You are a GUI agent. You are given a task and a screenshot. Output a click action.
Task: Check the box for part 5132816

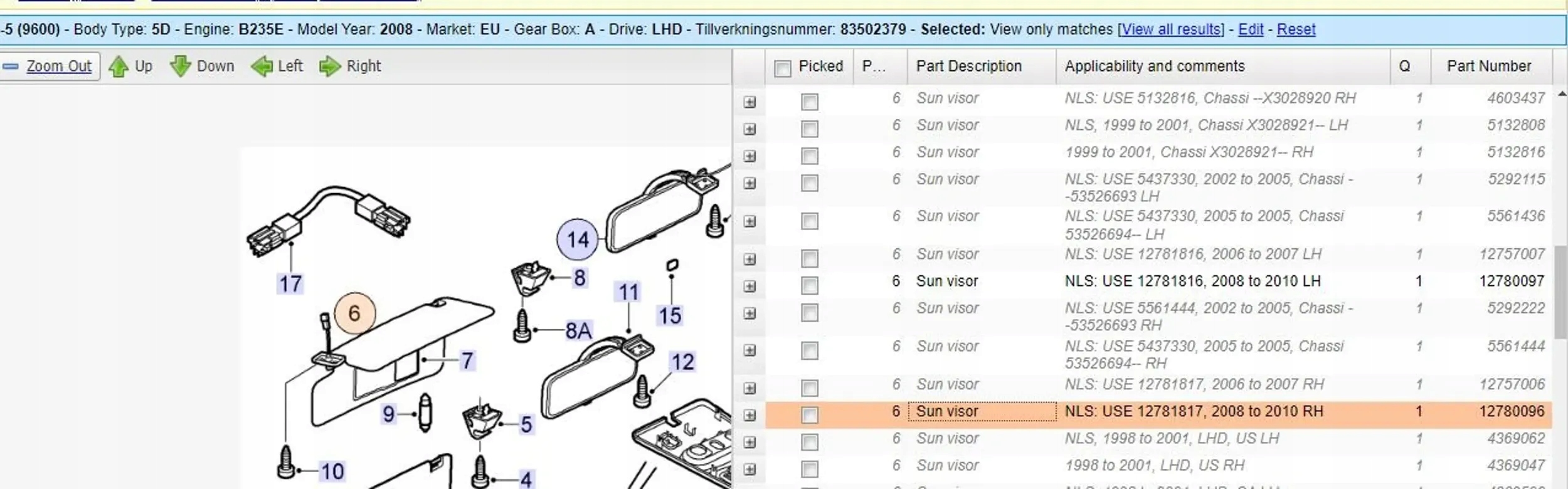pyautogui.click(x=810, y=155)
